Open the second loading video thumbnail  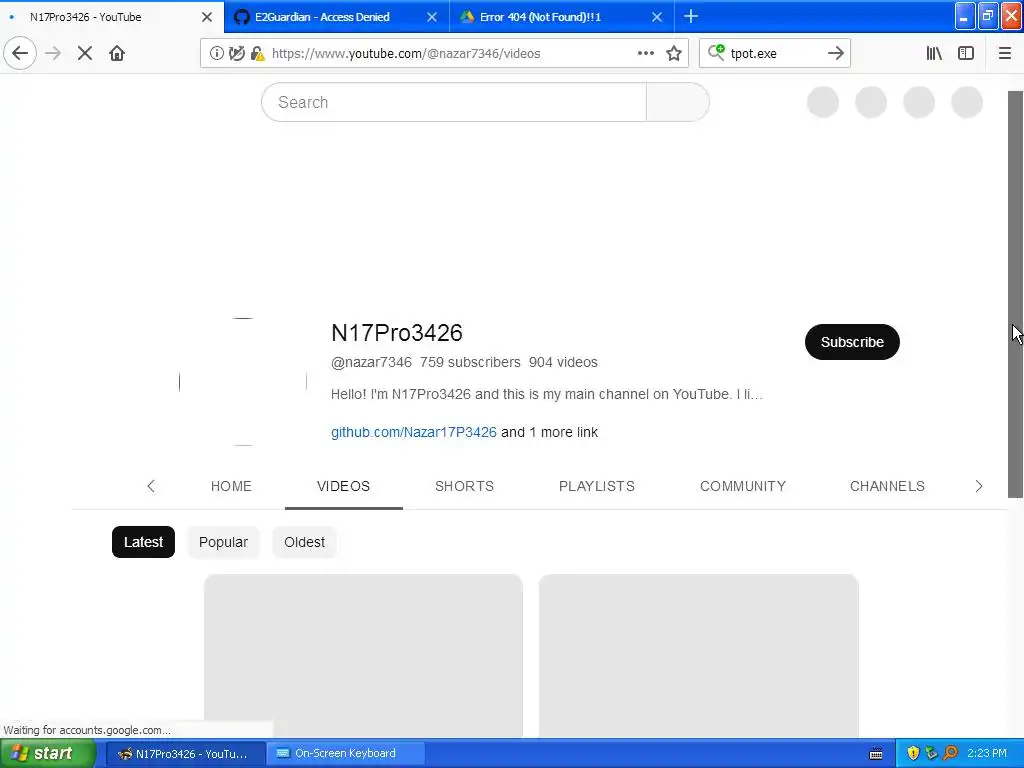point(699,656)
